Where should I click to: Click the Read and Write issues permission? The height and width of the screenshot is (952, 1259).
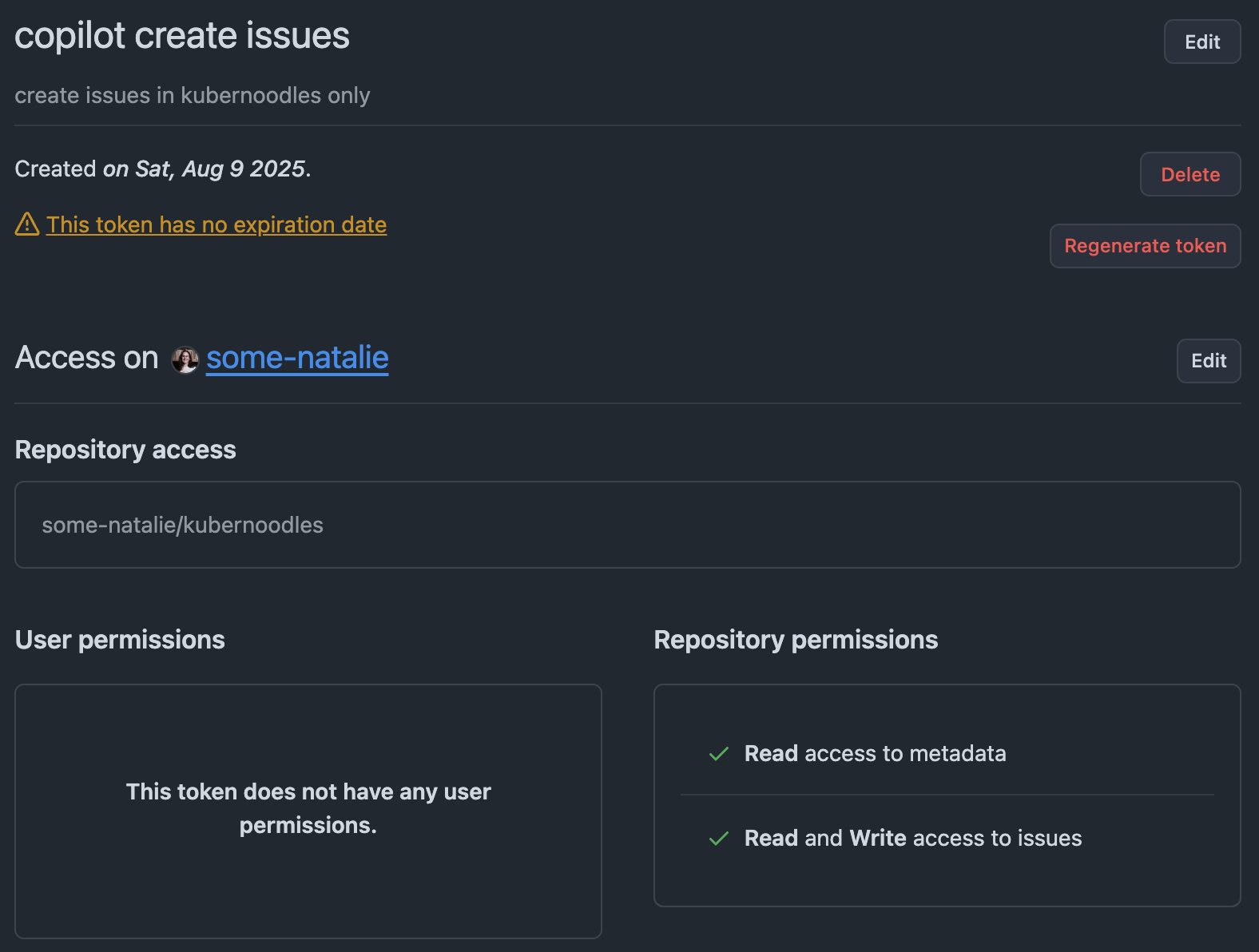[x=912, y=838]
